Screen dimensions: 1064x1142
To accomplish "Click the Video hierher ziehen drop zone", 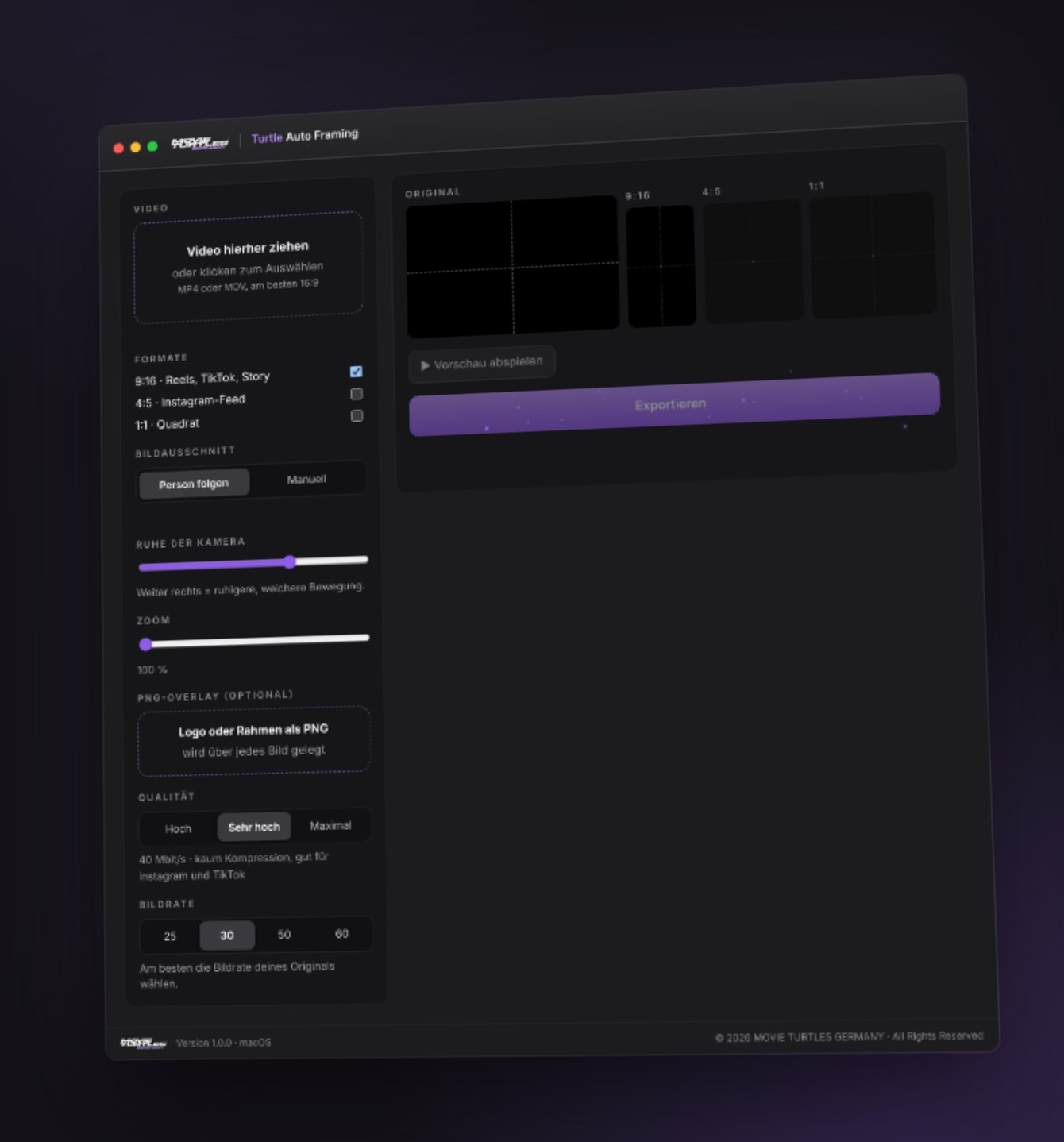I will (x=249, y=267).
